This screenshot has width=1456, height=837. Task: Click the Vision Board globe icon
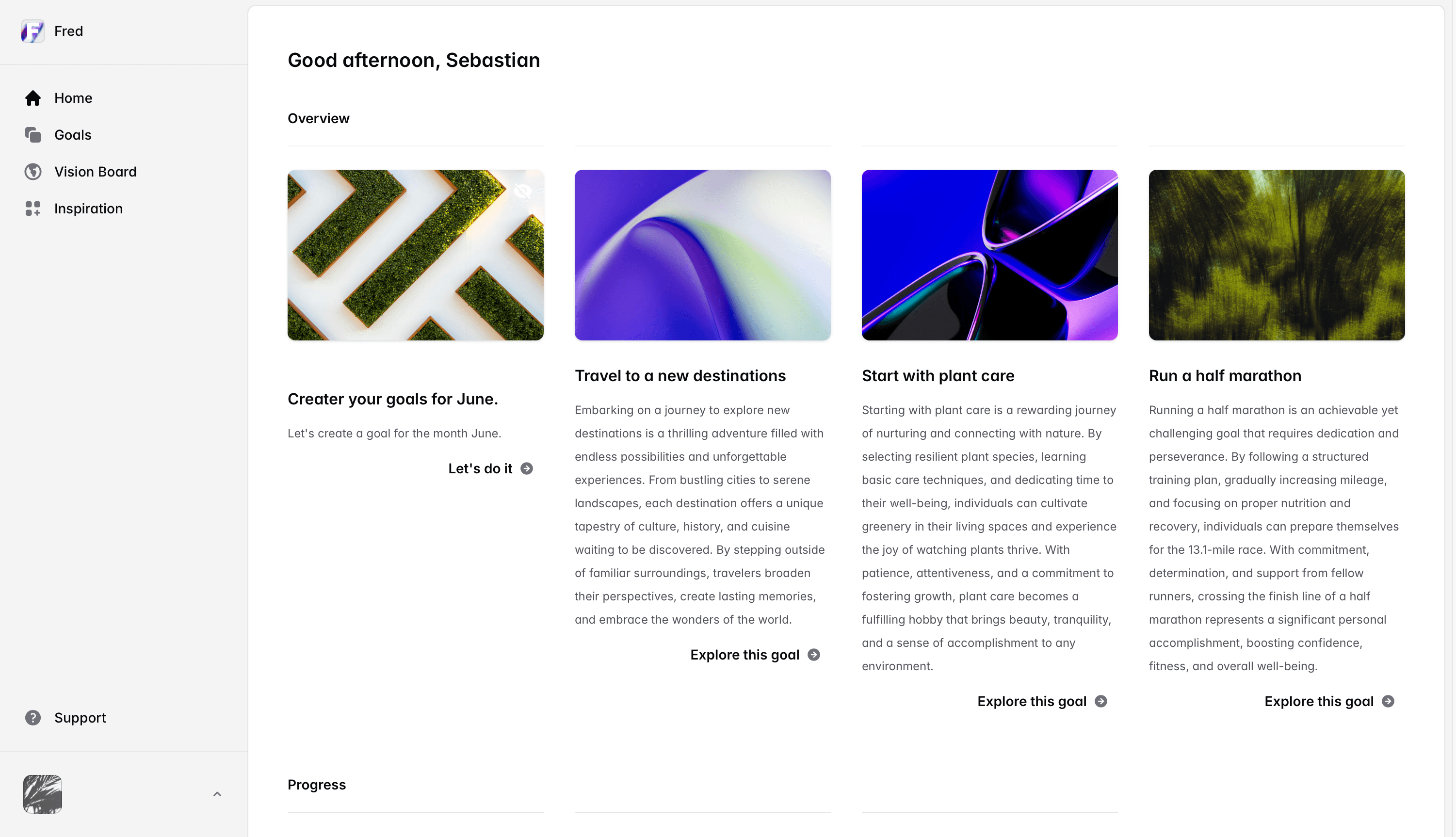tap(33, 172)
